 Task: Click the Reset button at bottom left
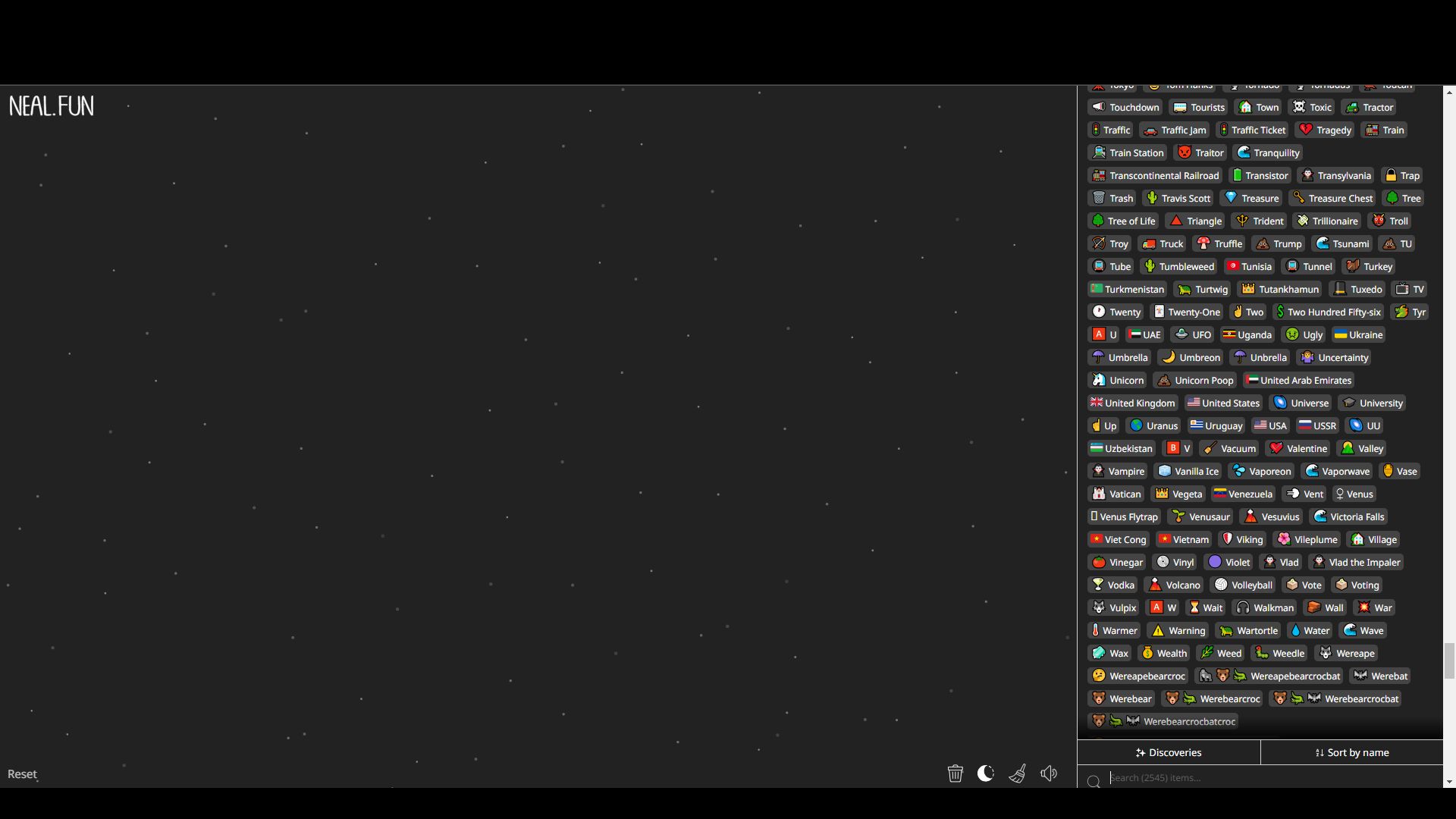(x=22, y=773)
